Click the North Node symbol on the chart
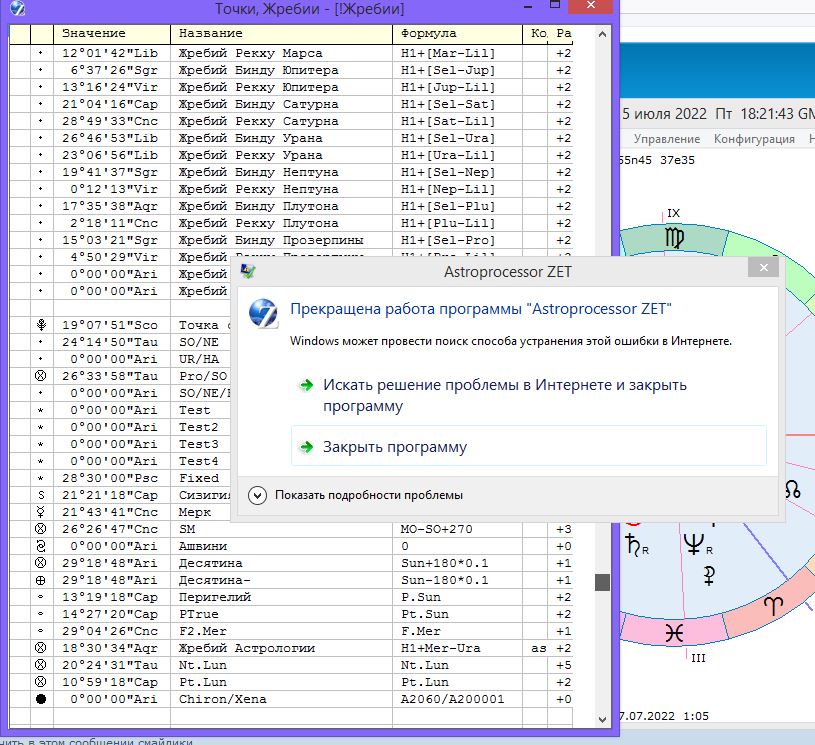The height and width of the screenshot is (745, 815). click(x=792, y=490)
